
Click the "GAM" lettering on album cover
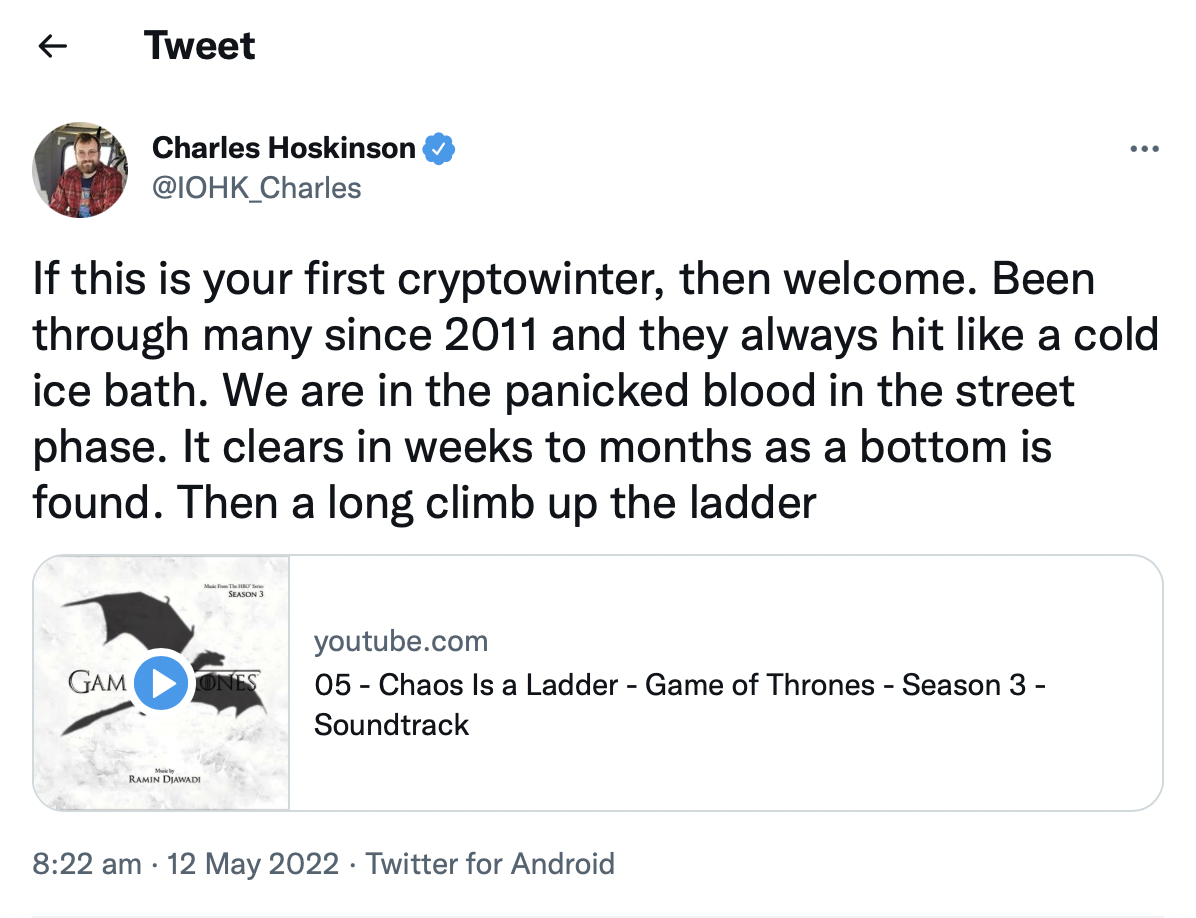(x=97, y=684)
